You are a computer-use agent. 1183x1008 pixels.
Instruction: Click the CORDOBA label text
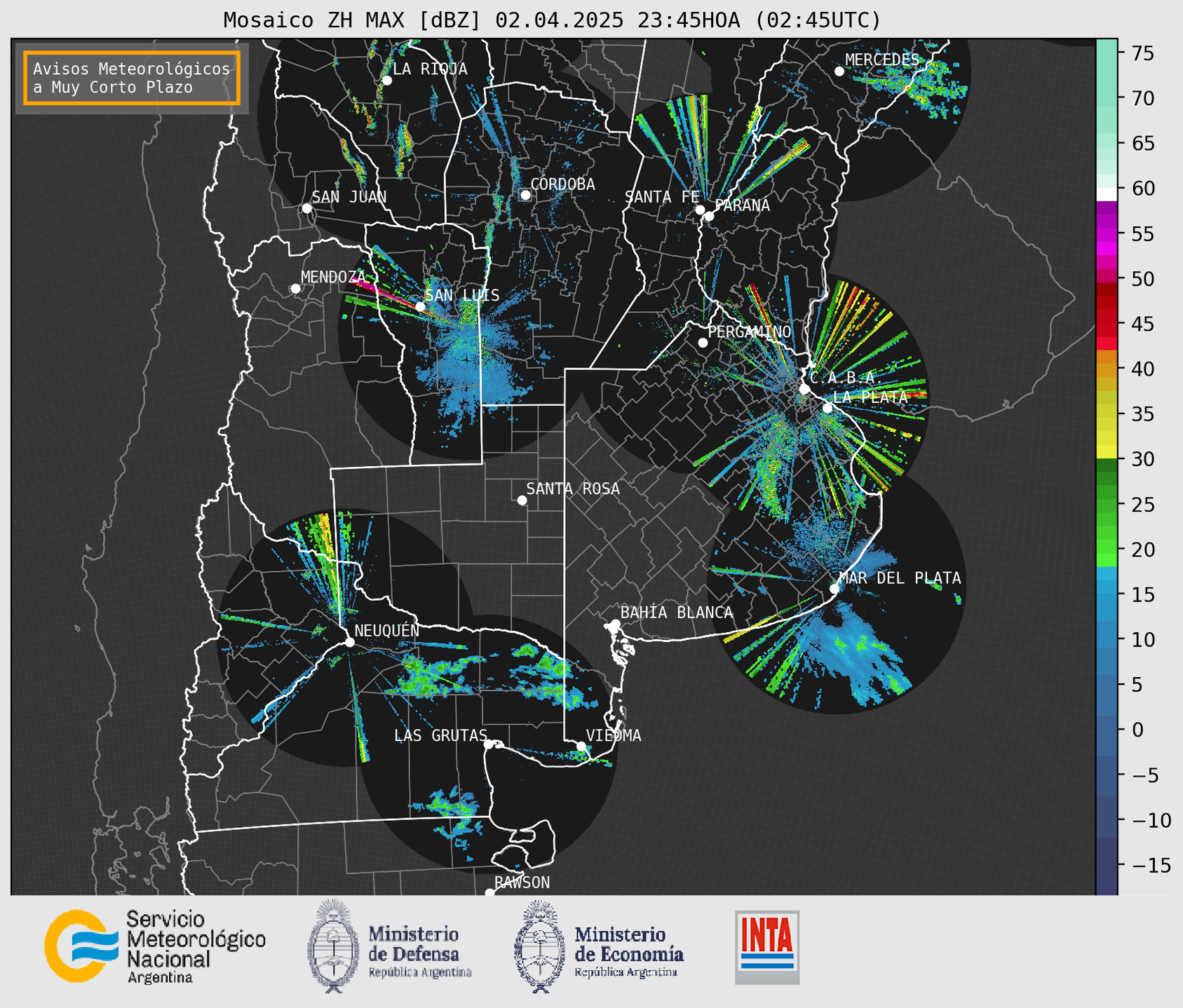562,184
